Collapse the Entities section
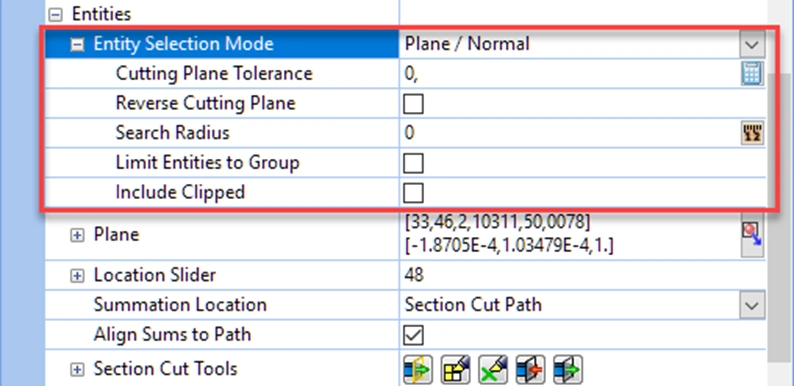Viewport: 794px width, 386px height. (57, 15)
